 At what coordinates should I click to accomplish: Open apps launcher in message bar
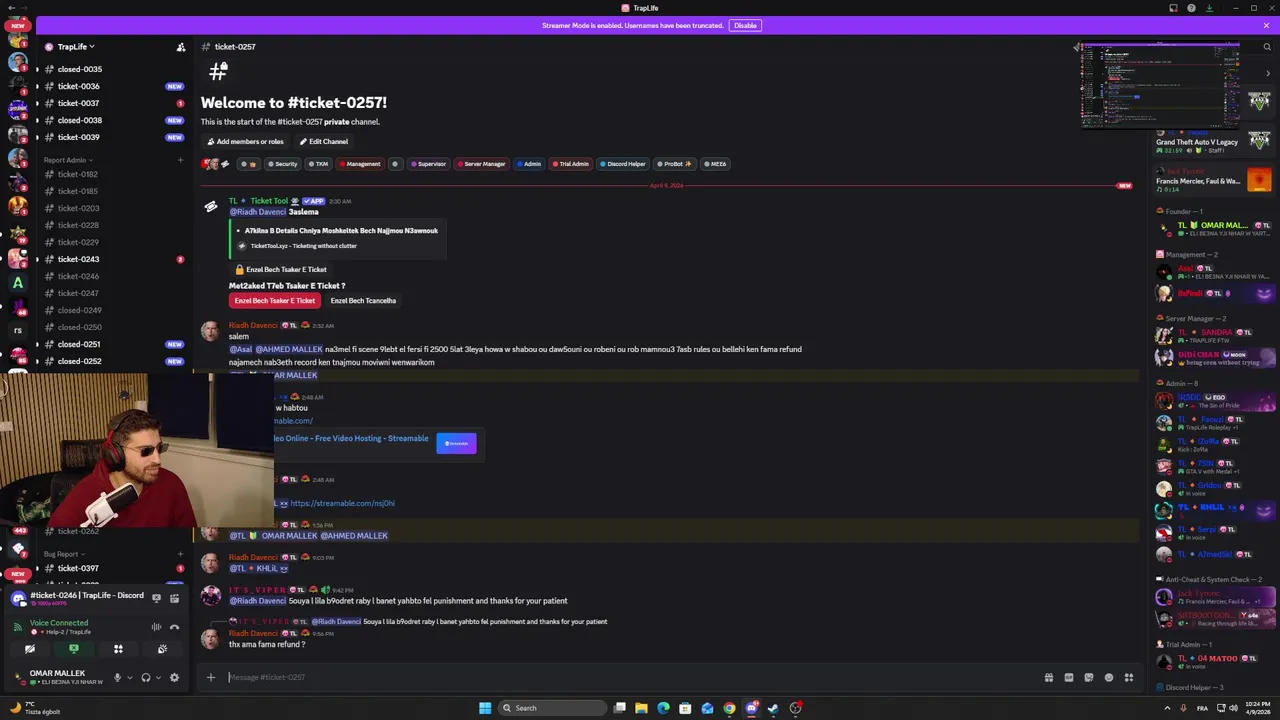(1129, 677)
